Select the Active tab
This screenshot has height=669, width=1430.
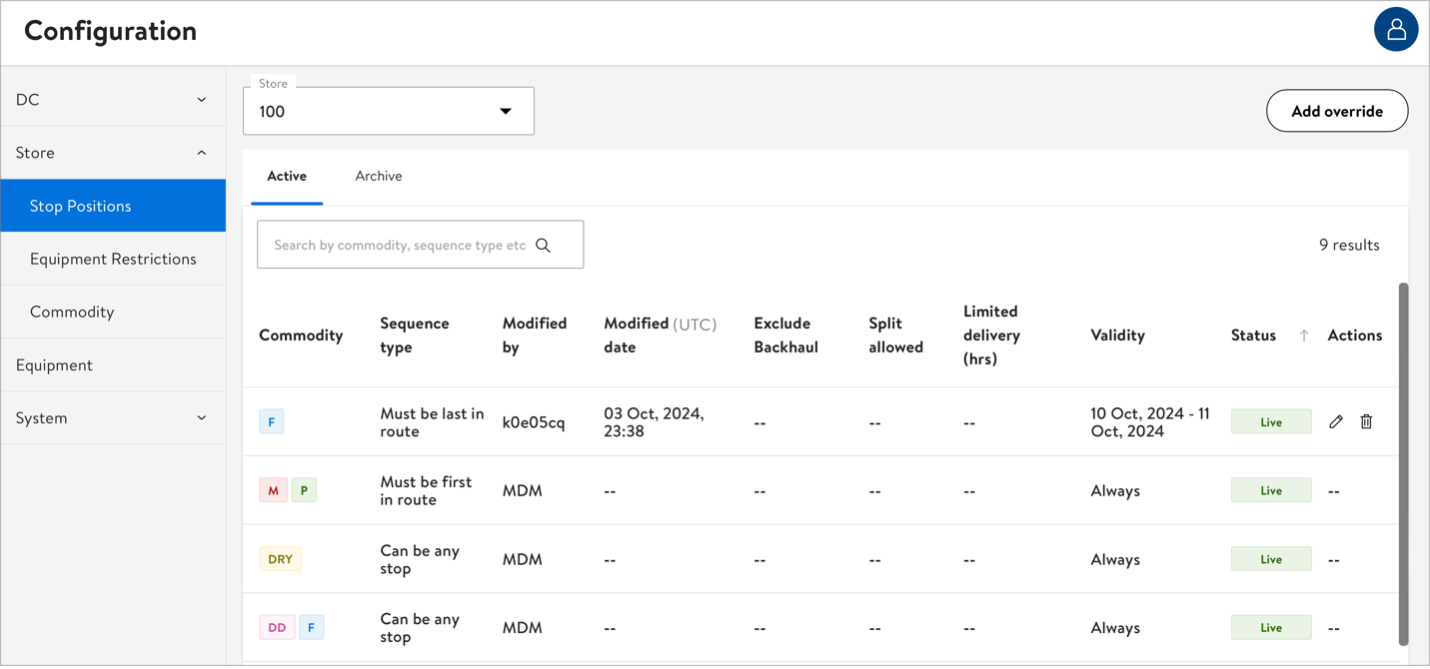287,176
